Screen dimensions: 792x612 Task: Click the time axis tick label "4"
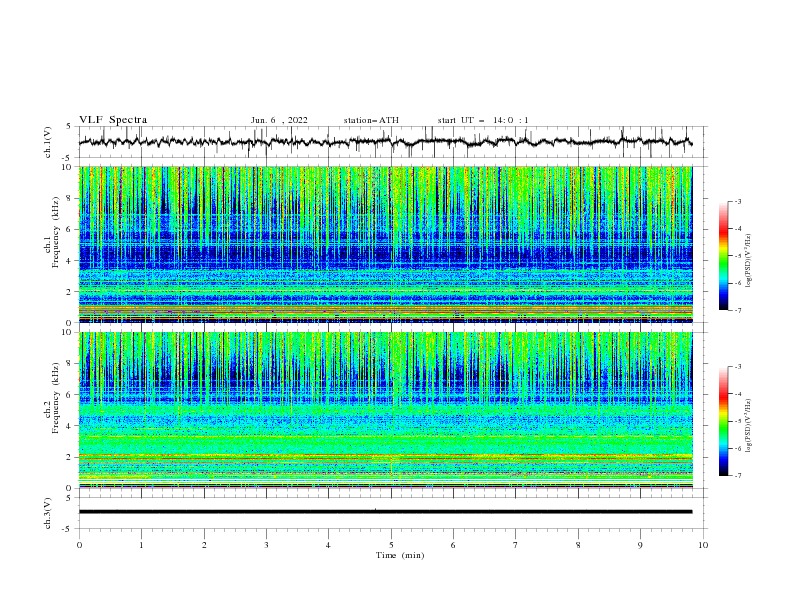click(328, 545)
